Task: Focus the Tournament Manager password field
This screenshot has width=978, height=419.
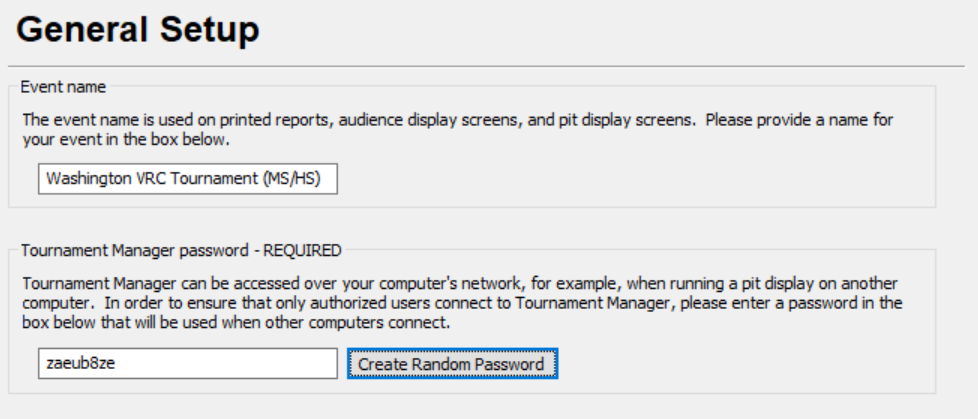Action: [x=187, y=364]
